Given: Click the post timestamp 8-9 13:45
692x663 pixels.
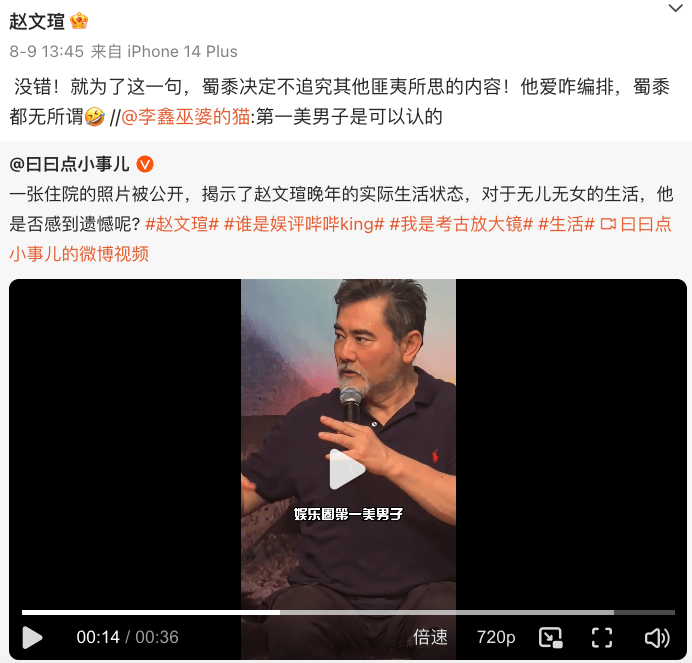Looking at the screenshot, I should point(47,52).
